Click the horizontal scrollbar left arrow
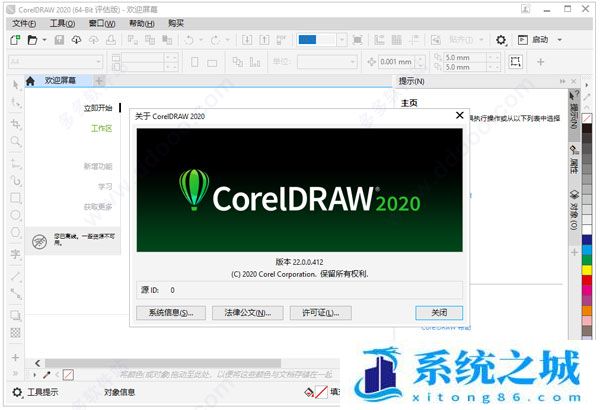The height and width of the screenshot is (410, 600). 38,363
